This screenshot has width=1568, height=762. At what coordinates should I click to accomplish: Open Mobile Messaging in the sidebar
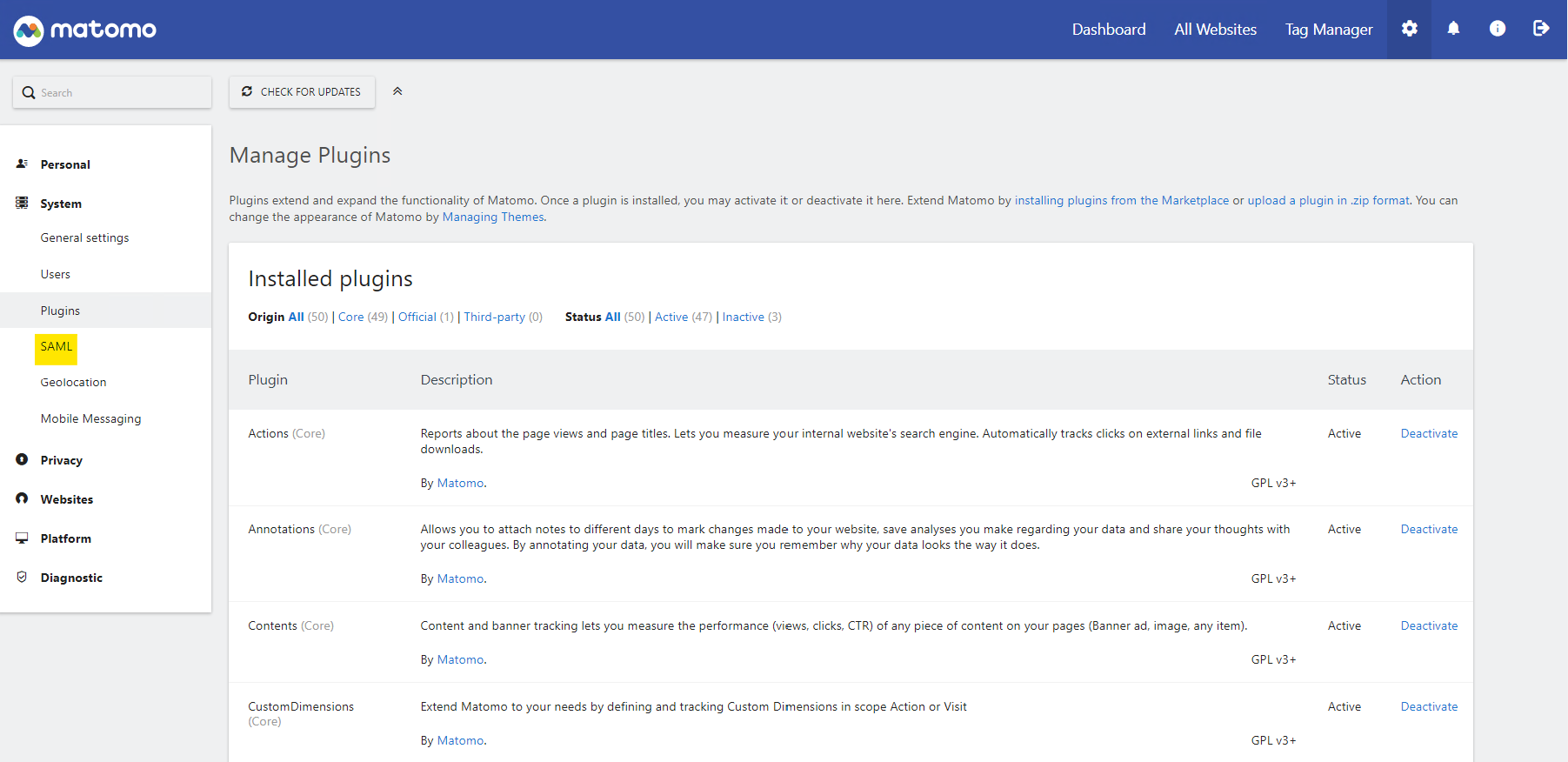coord(90,418)
